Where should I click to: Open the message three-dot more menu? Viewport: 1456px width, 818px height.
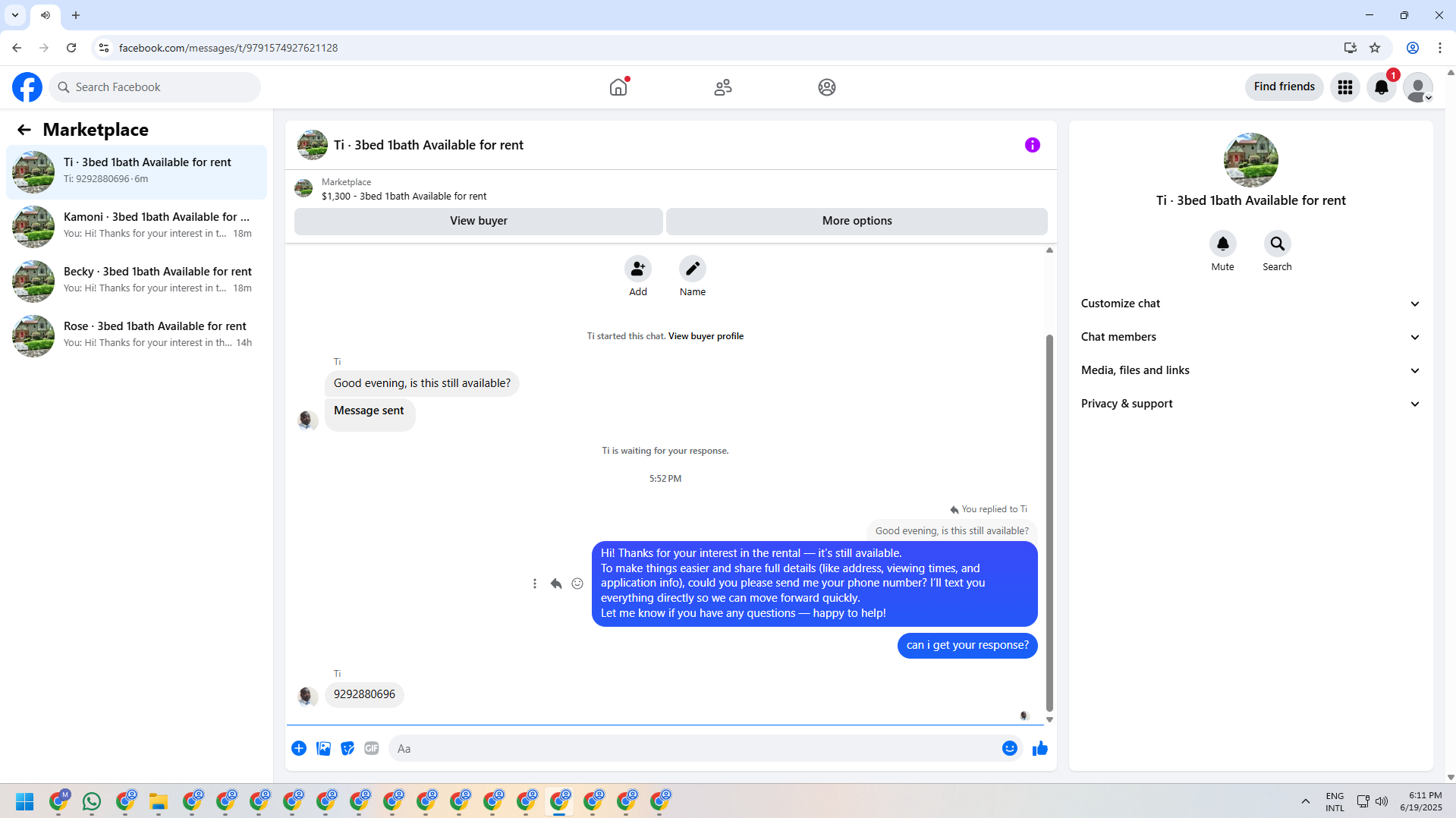click(x=535, y=584)
